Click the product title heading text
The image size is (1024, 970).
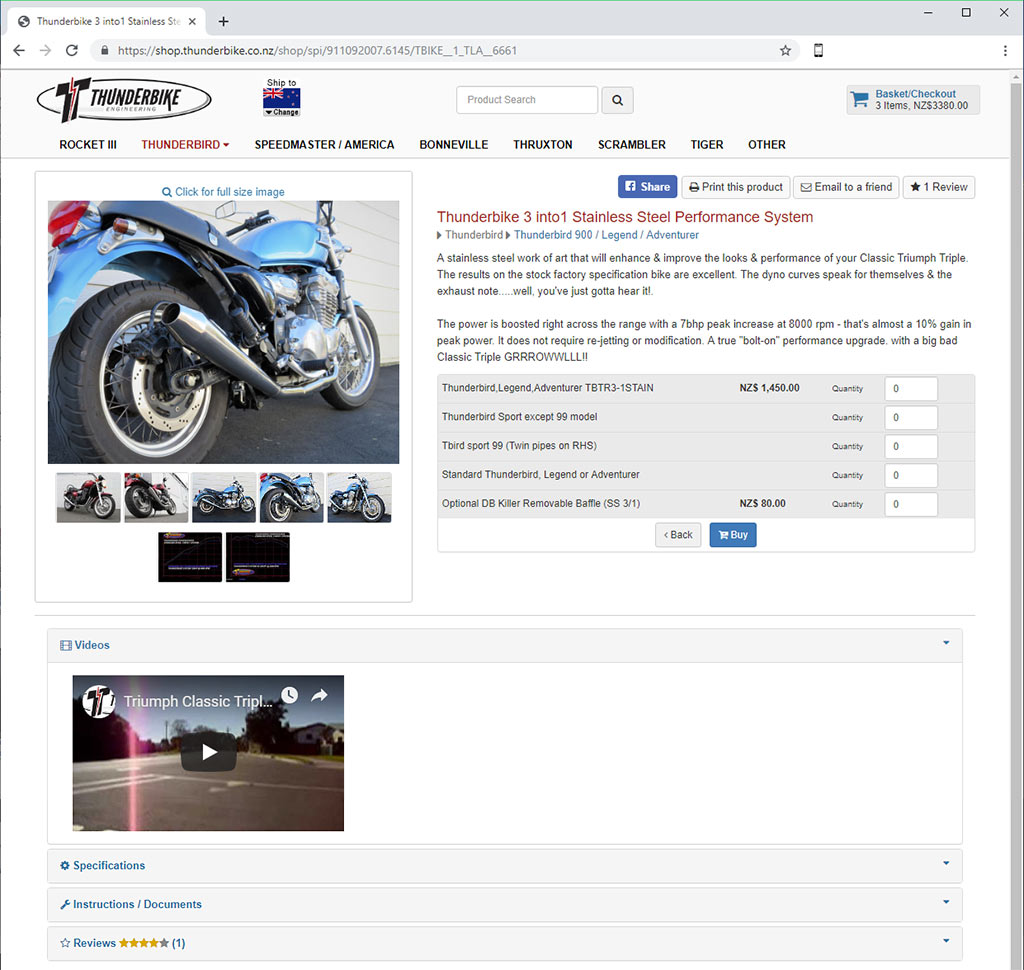point(624,217)
